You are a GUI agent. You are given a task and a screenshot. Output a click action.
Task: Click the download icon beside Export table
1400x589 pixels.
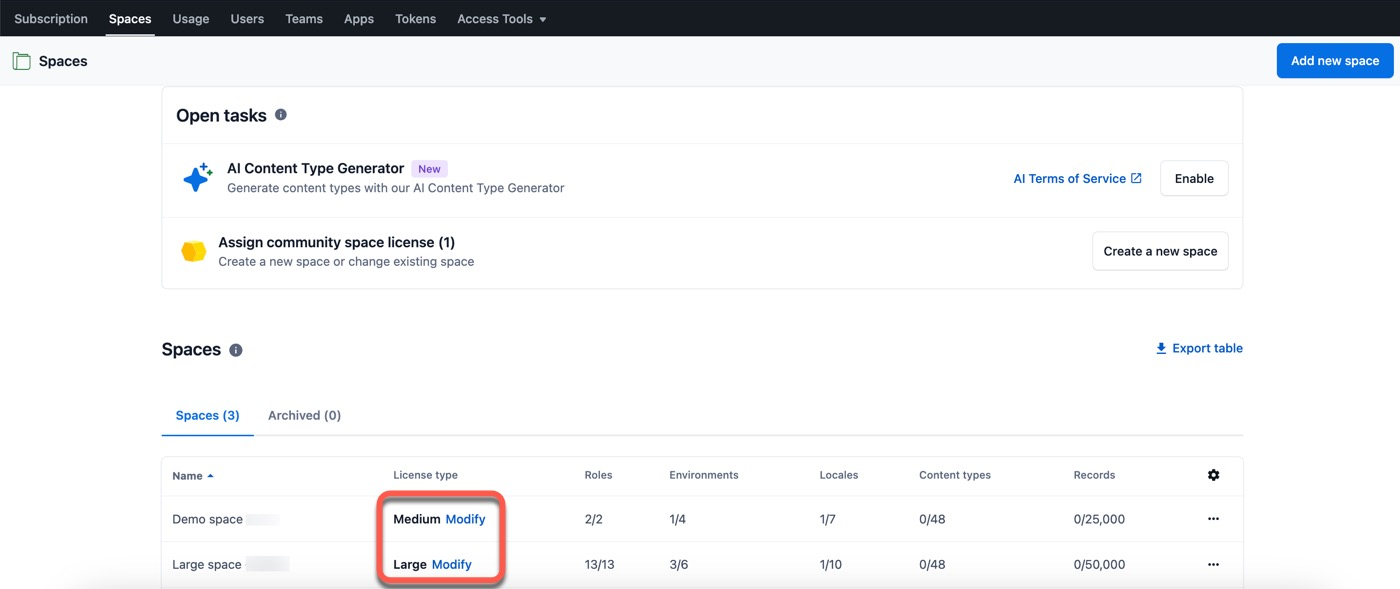pyautogui.click(x=1160, y=347)
